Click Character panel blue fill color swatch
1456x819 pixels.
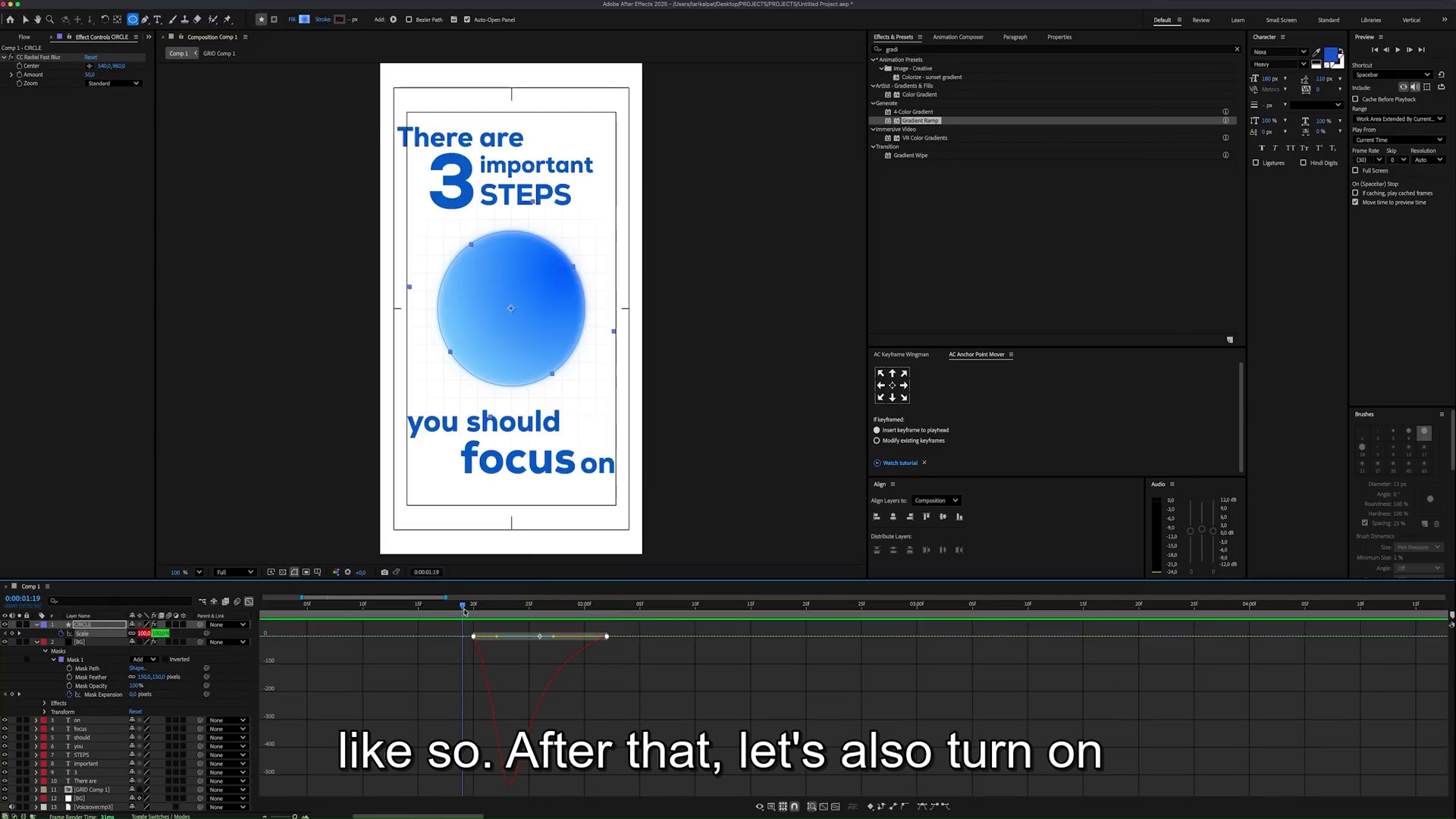coord(1331,55)
